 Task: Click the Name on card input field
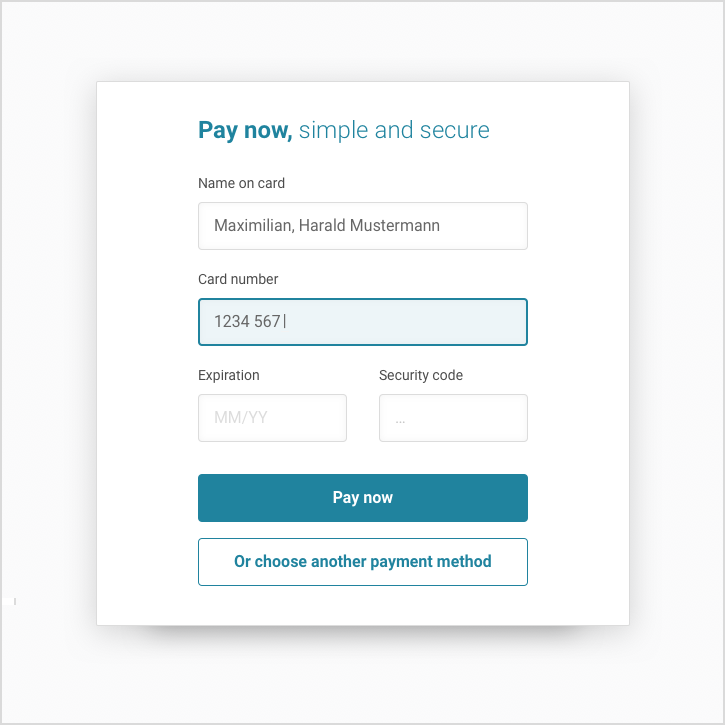click(x=362, y=226)
